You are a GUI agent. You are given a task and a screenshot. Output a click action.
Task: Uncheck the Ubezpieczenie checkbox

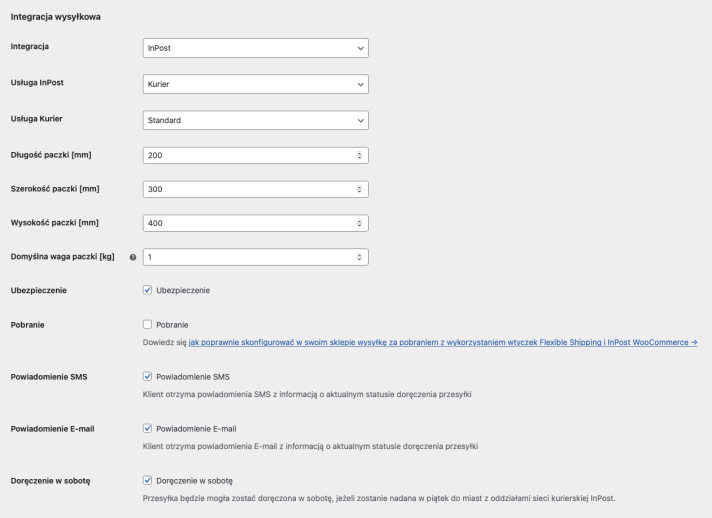pos(148,290)
